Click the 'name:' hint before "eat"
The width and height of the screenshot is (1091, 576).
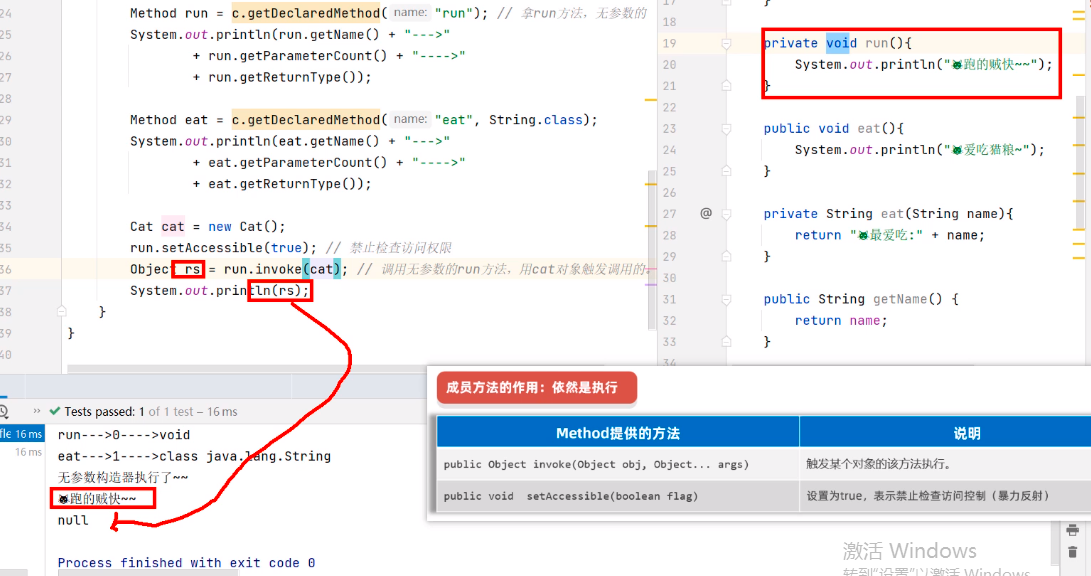click(x=410, y=120)
